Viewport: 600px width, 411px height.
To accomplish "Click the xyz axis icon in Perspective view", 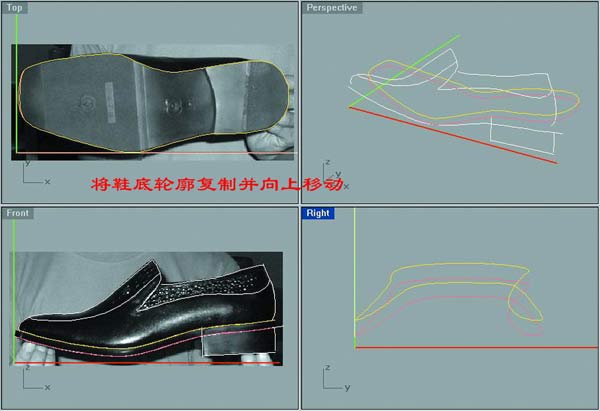I will [336, 175].
